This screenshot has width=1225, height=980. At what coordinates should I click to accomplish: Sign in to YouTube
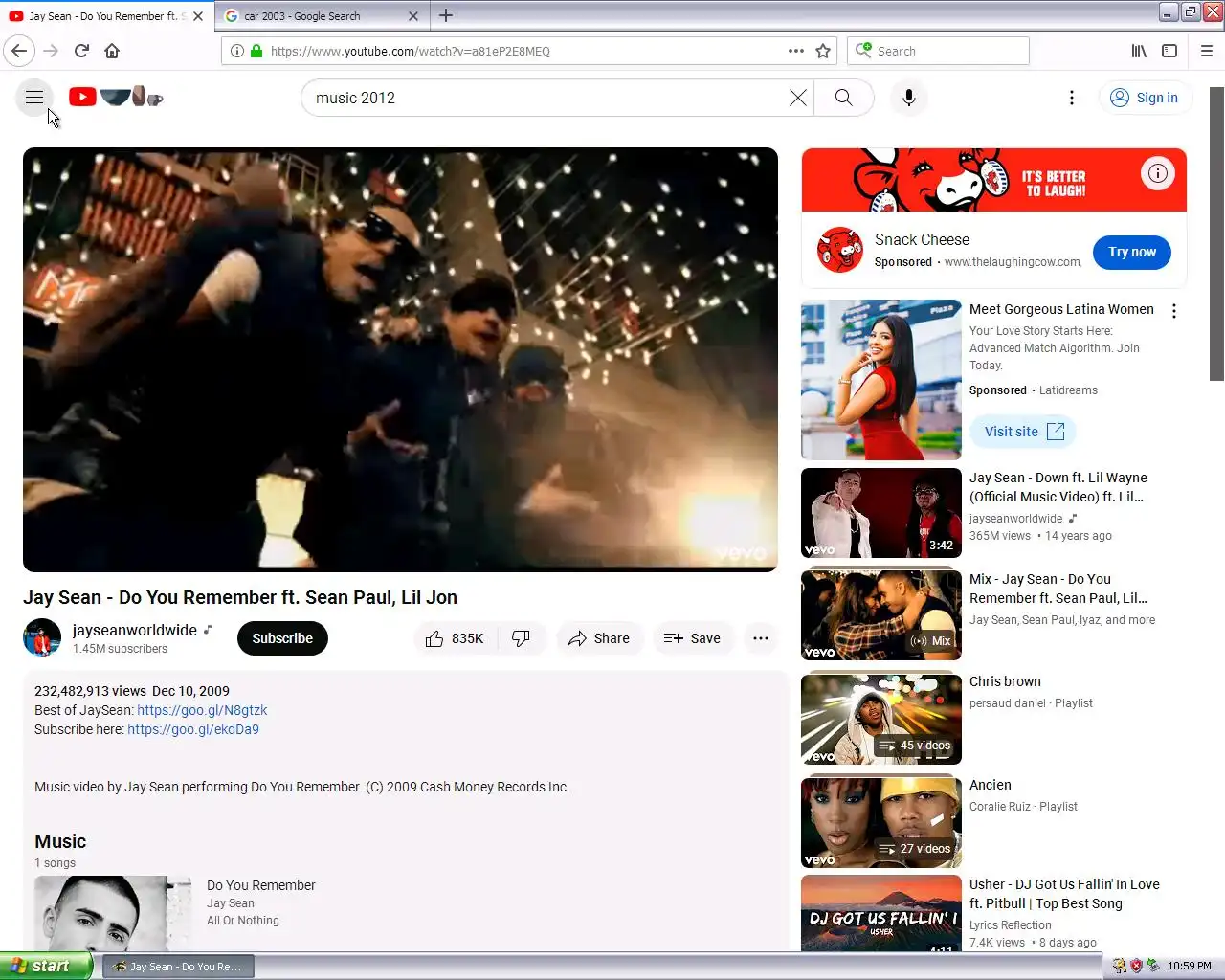[1145, 98]
